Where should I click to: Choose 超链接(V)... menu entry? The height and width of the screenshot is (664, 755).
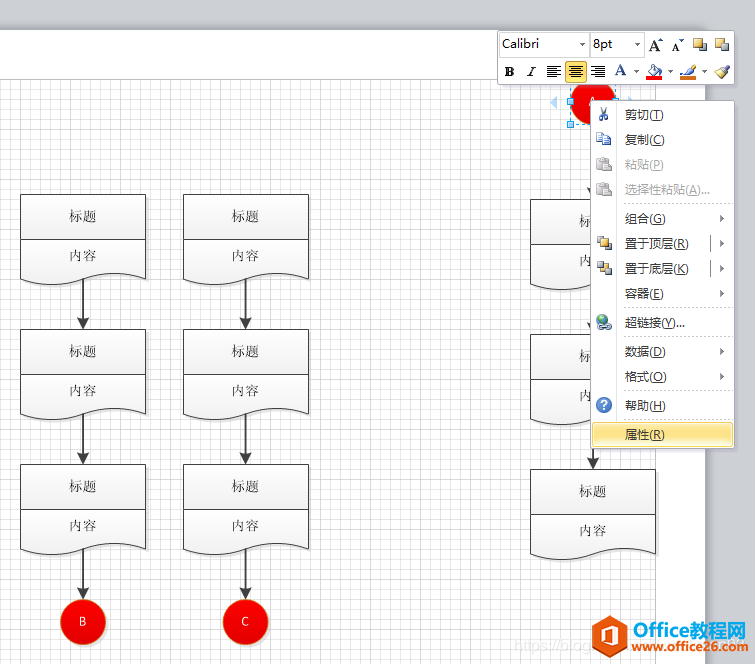(663, 323)
